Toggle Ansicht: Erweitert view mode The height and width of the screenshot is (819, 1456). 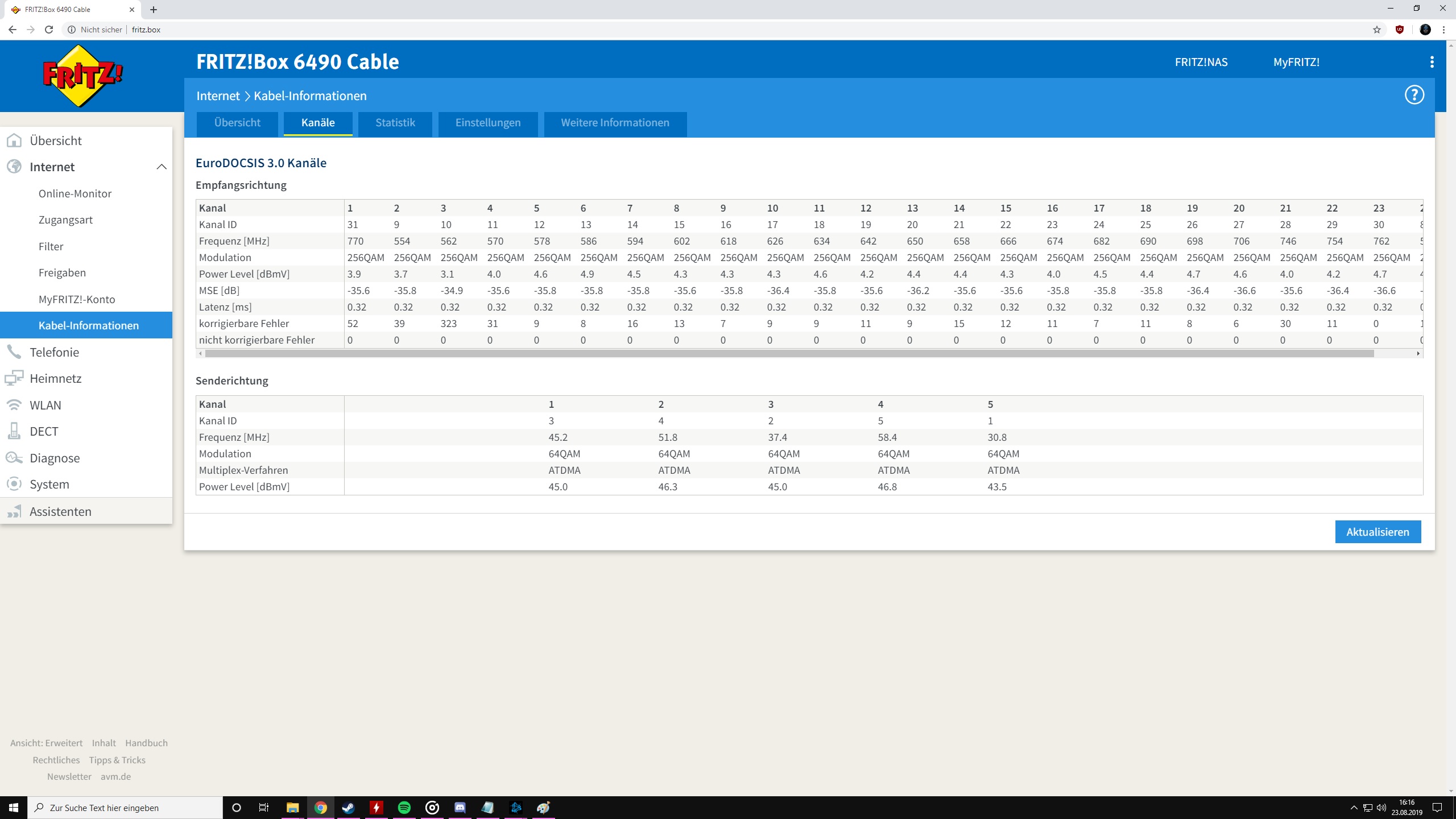(46, 743)
